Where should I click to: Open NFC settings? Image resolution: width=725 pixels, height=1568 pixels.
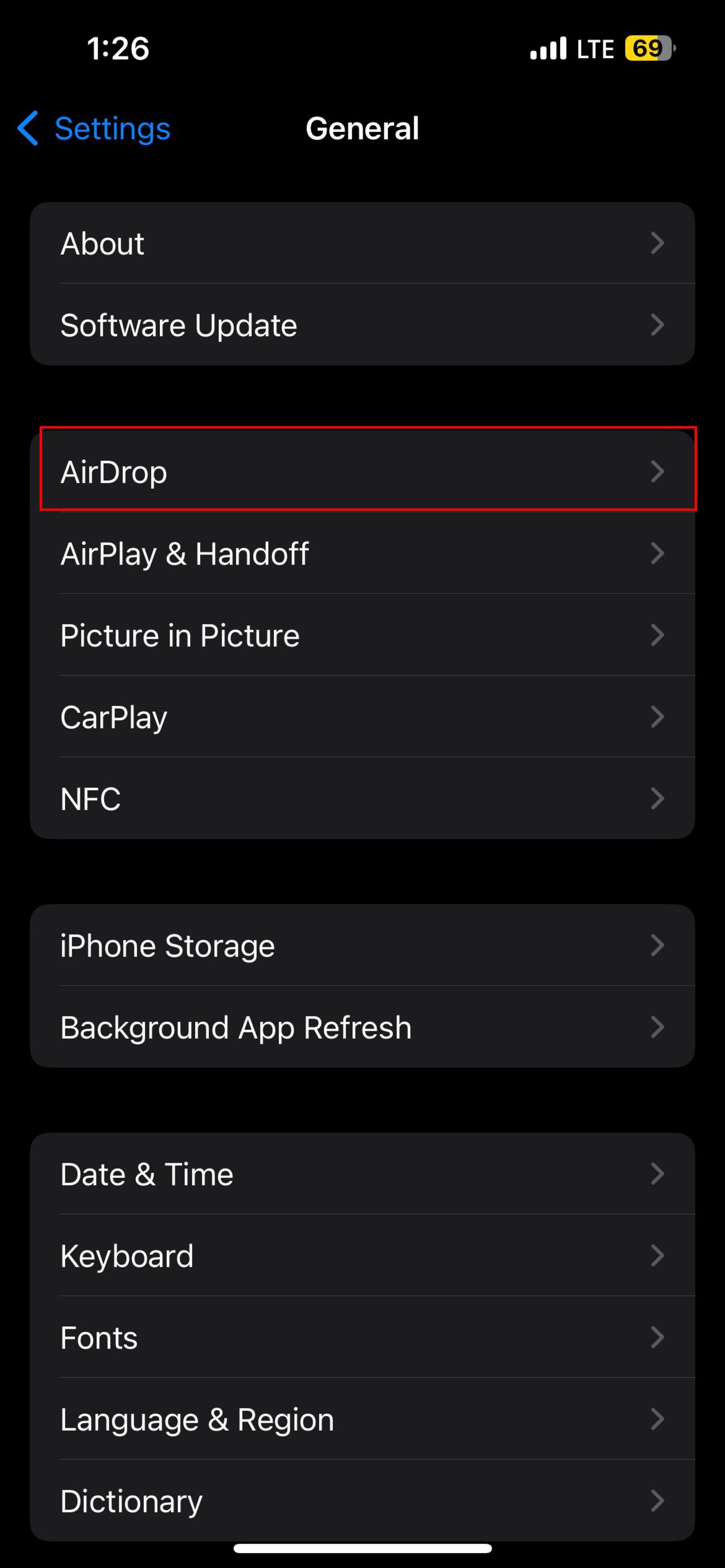[362, 798]
